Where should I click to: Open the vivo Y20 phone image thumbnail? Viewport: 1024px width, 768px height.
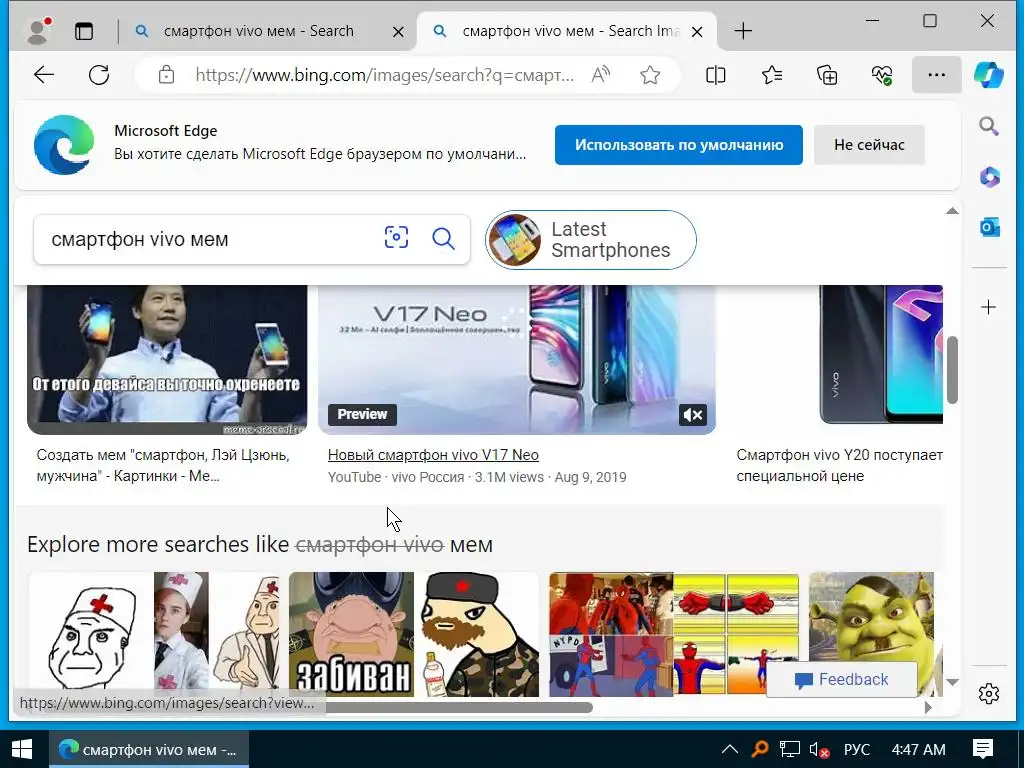(x=881, y=356)
